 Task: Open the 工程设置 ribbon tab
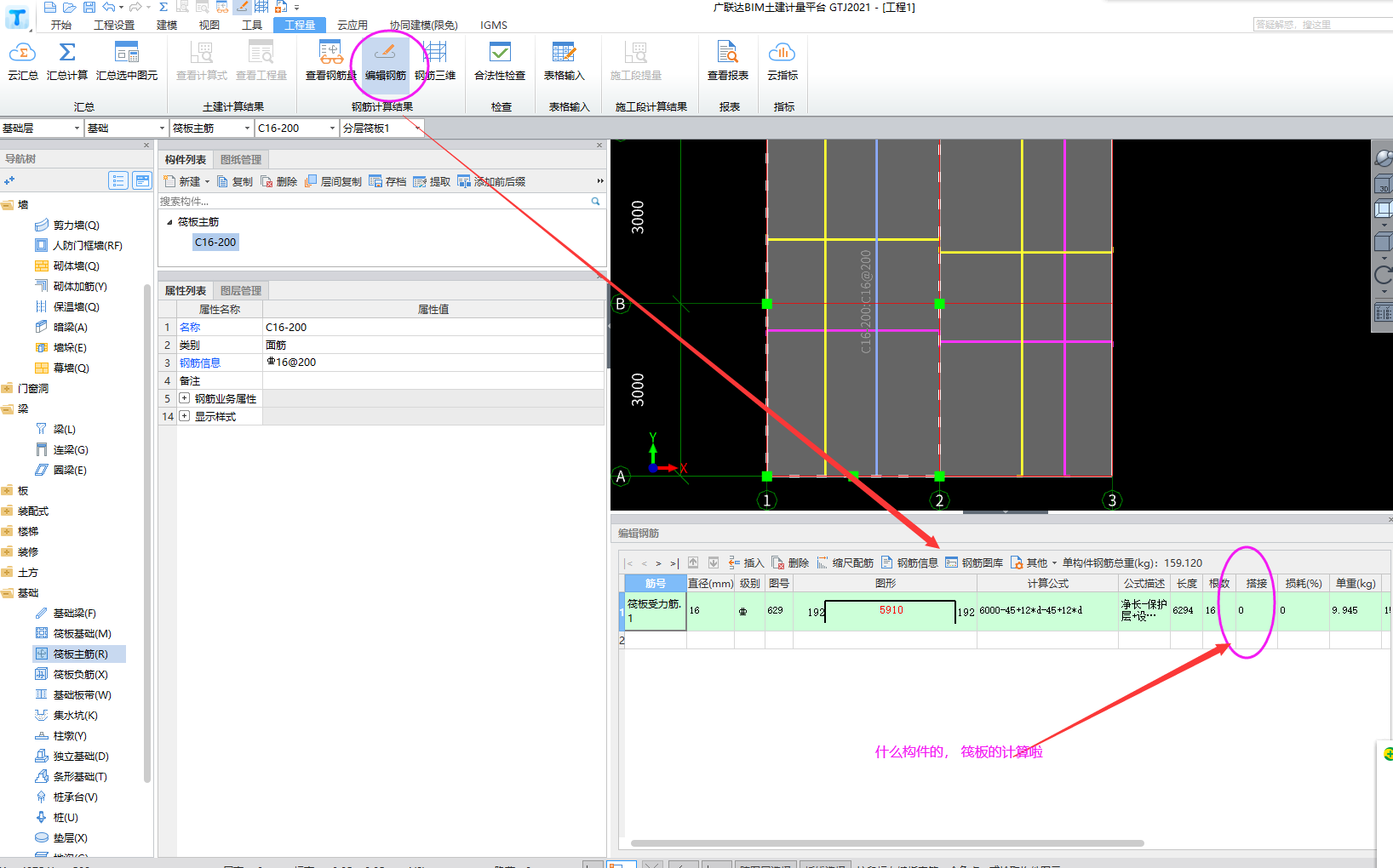point(114,25)
